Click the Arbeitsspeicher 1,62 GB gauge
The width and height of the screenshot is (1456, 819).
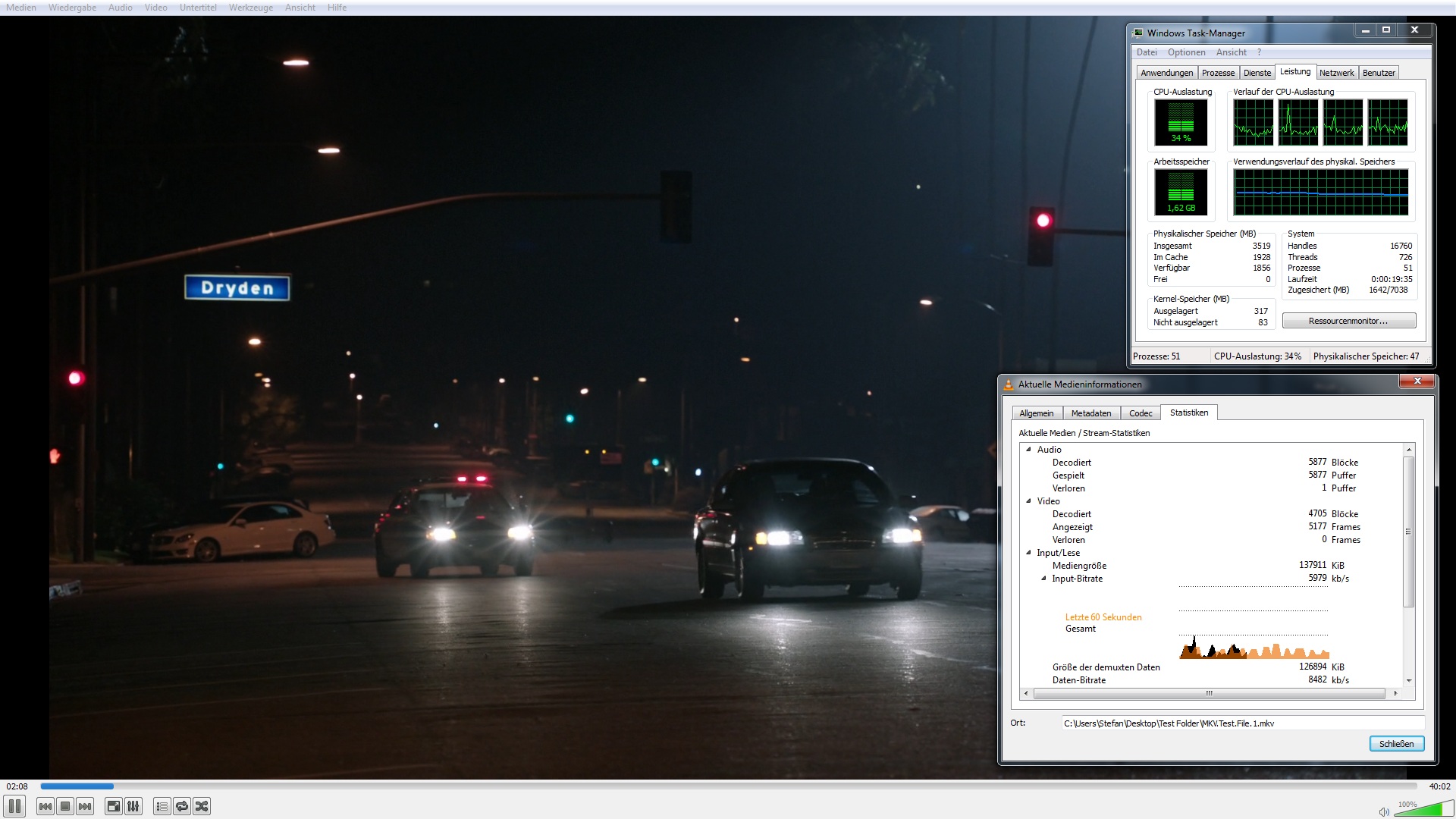pos(1181,192)
